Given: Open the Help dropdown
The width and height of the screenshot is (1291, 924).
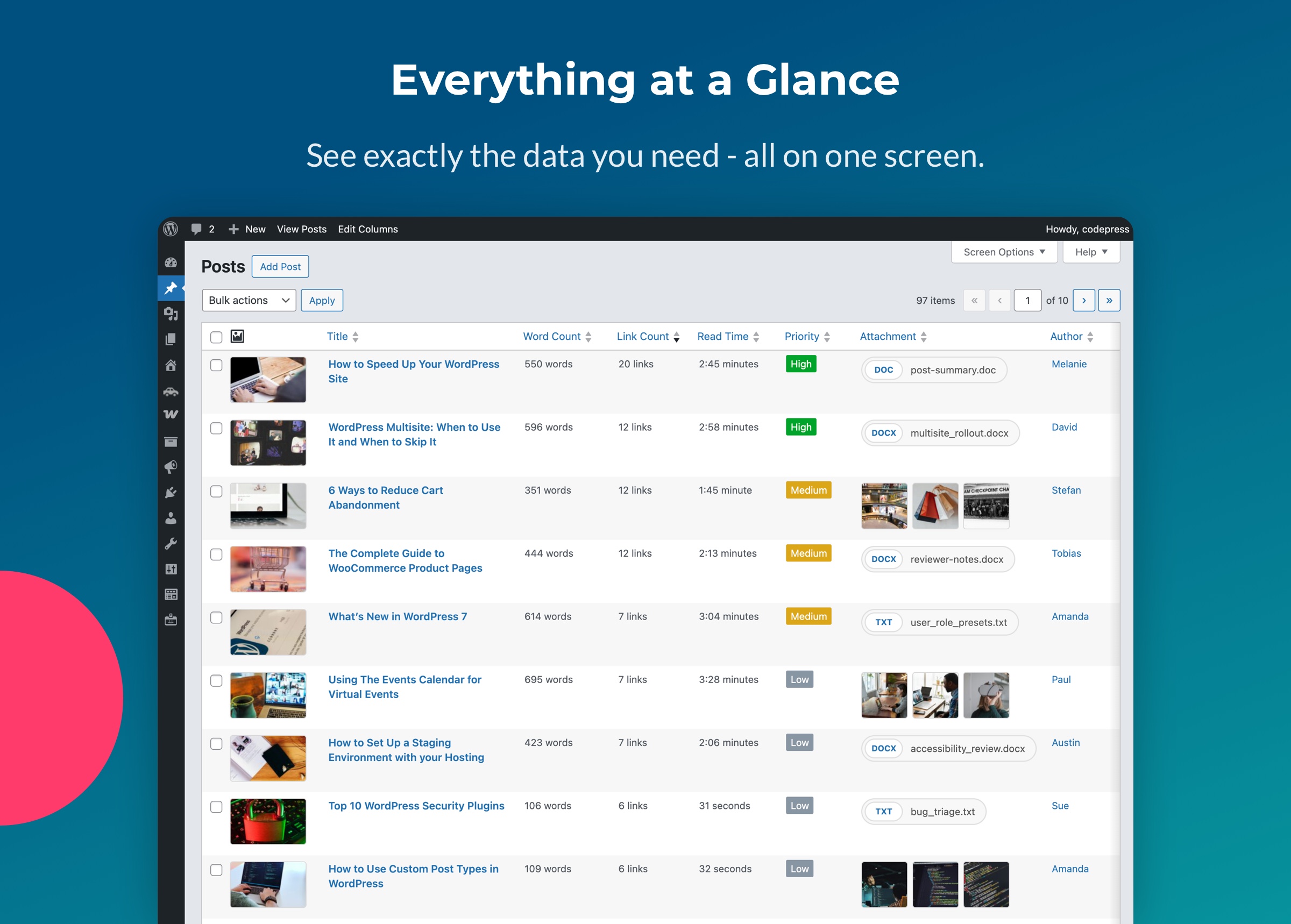Looking at the screenshot, I should [x=1090, y=252].
